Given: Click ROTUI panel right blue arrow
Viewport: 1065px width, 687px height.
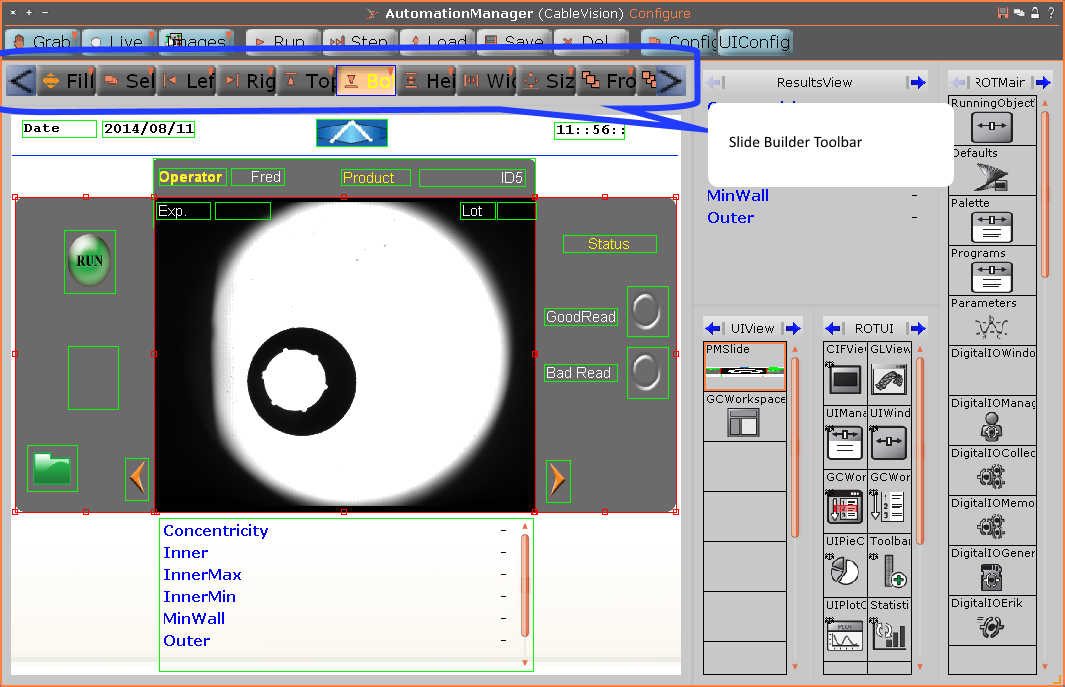Looking at the screenshot, I should click(918, 328).
